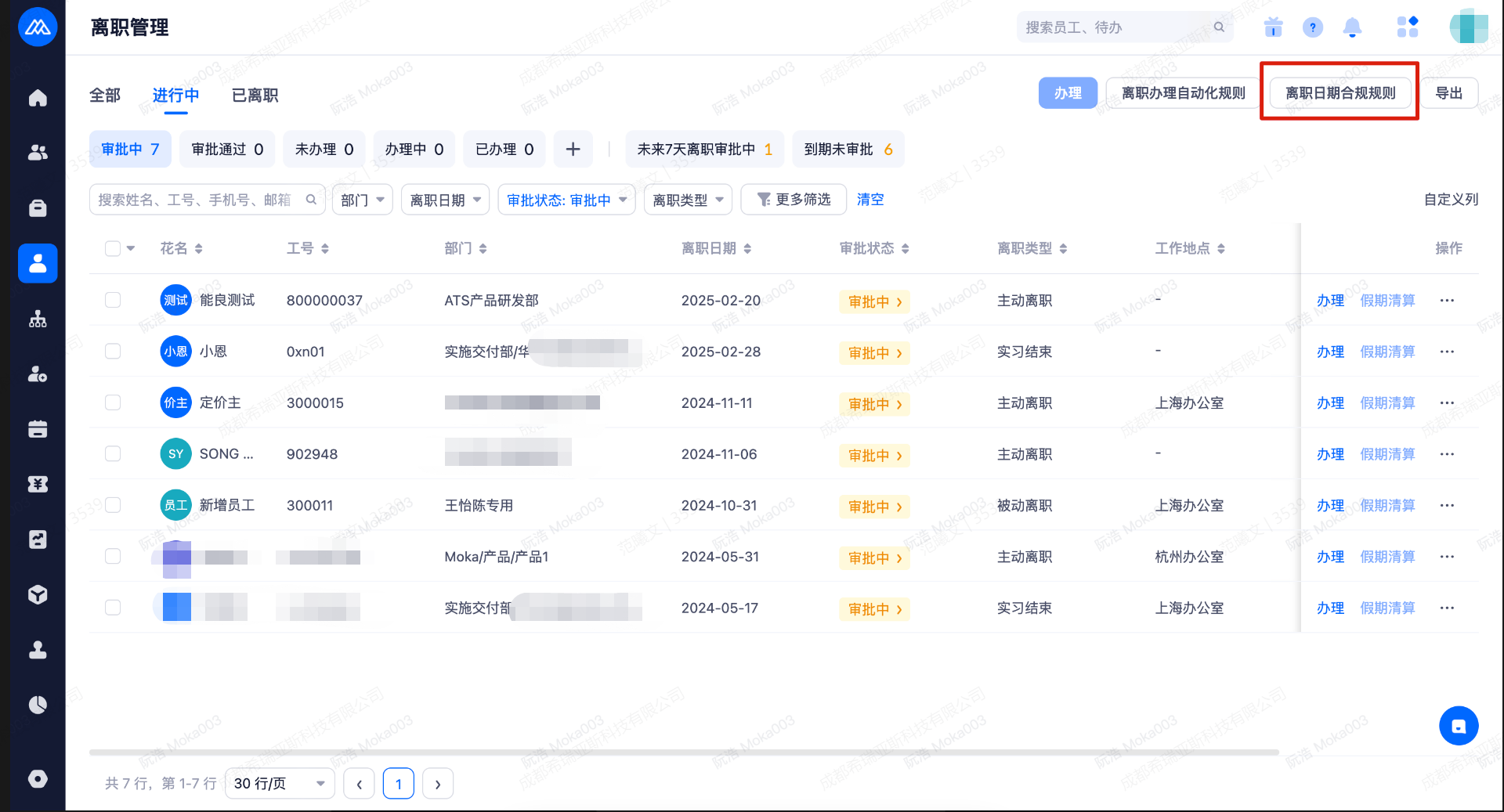Click 办理 link for 定价主 row
The width and height of the screenshot is (1504, 812).
(1330, 402)
